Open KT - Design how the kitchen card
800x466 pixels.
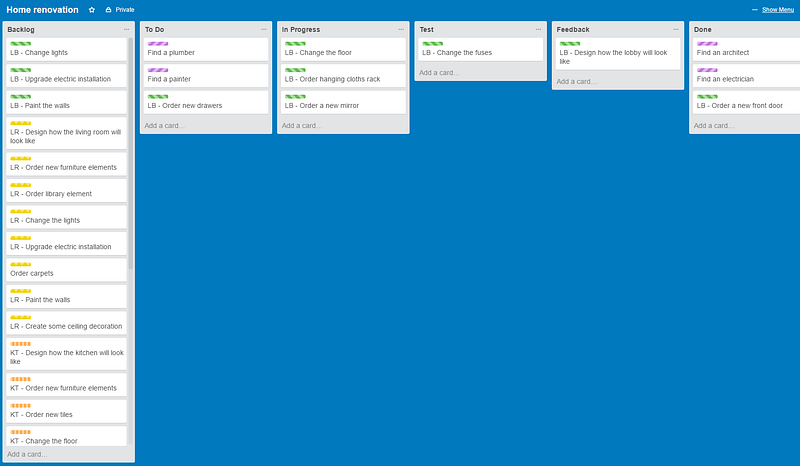pos(66,354)
